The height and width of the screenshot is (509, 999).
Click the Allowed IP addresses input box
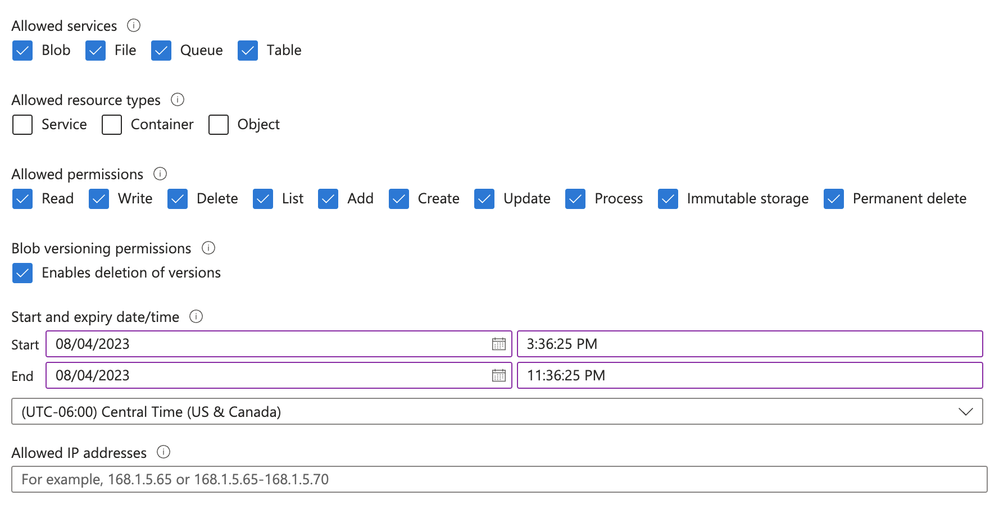pyautogui.click(x=500, y=479)
